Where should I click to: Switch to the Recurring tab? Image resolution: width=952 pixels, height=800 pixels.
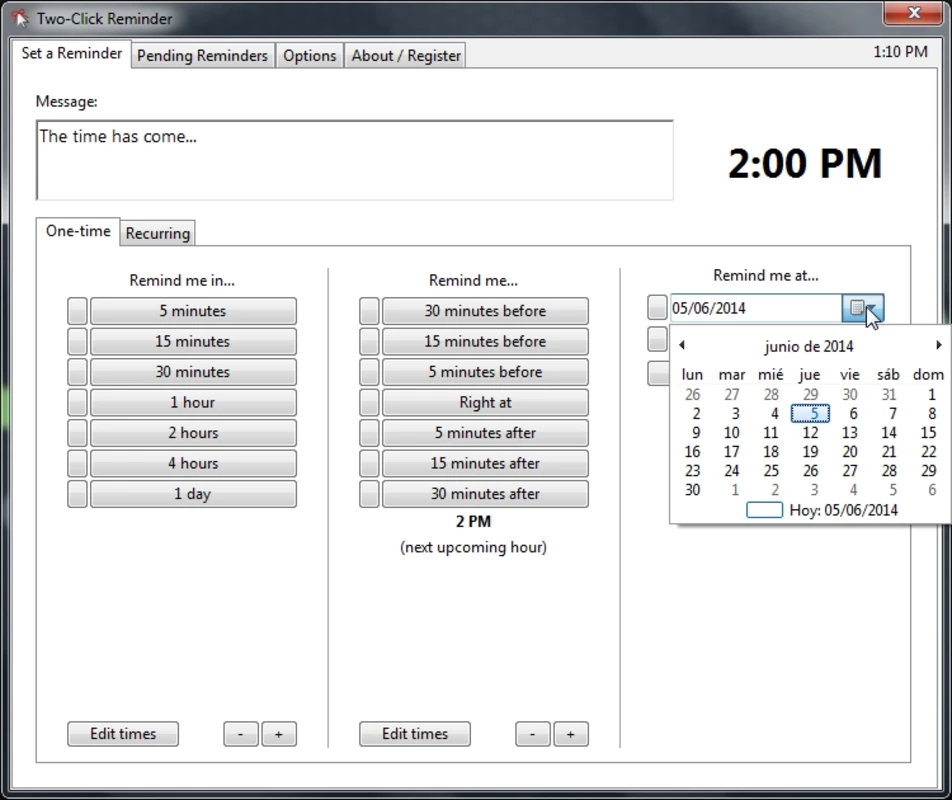[158, 233]
